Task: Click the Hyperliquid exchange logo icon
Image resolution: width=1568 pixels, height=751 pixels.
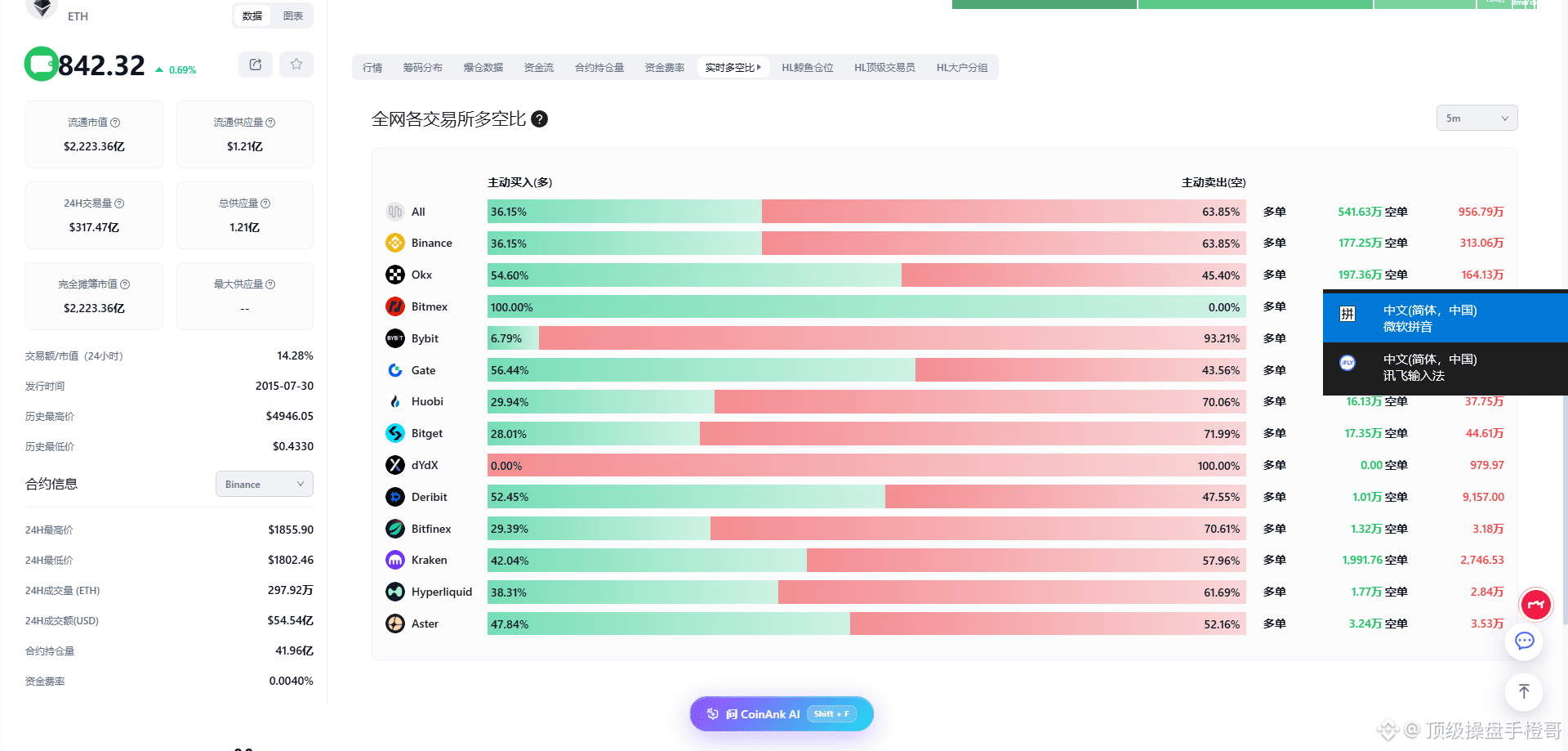Action: pyautogui.click(x=395, y=592)
